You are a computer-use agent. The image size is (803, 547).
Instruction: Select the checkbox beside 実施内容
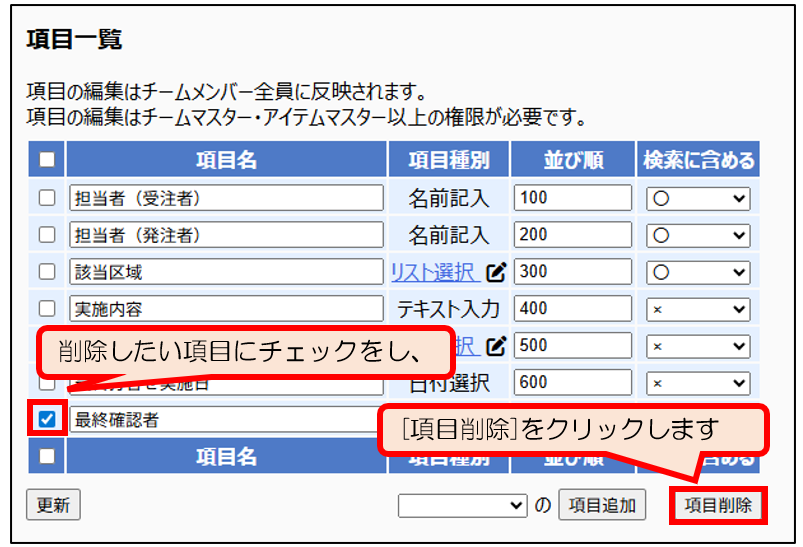pos(47,308)
